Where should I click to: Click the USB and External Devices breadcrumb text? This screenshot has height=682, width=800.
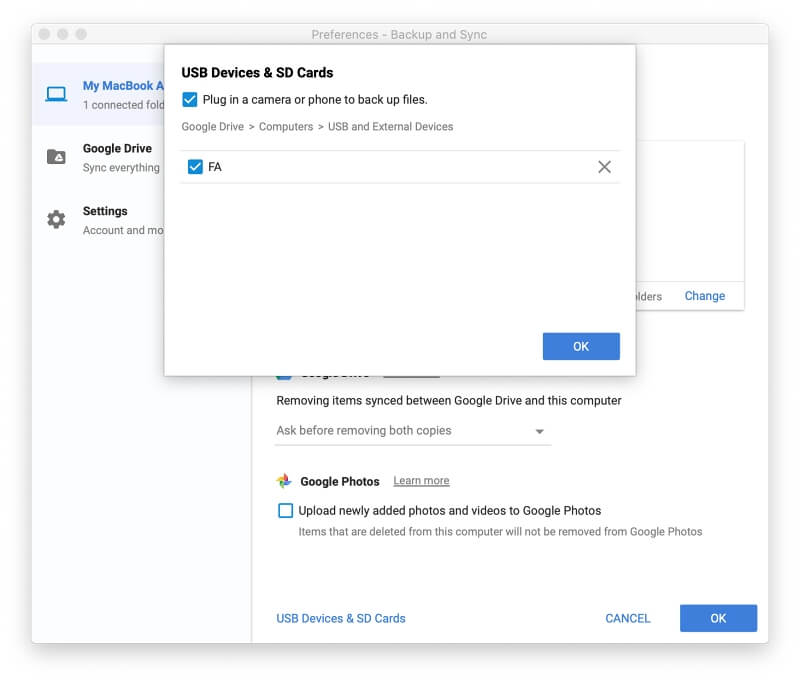pyautogui.click(x=390, y=127)
